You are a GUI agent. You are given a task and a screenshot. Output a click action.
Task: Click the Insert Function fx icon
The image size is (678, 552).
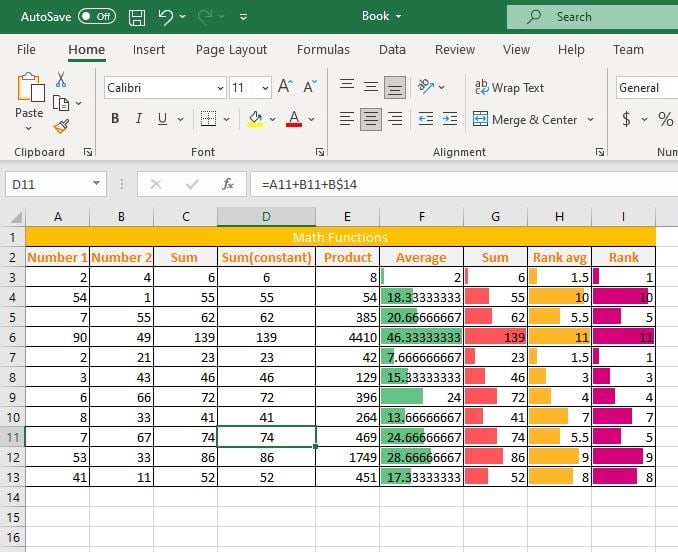[x=228, y=184]
